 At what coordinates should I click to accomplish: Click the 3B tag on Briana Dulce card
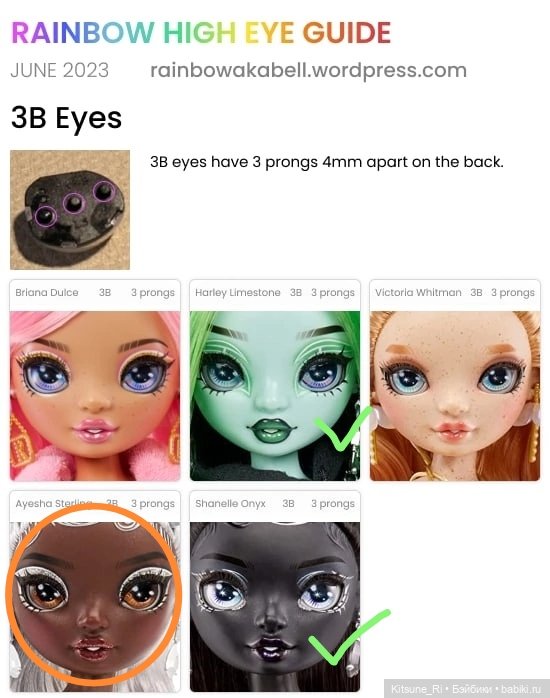pyautogui.click(x=105, y=292)
